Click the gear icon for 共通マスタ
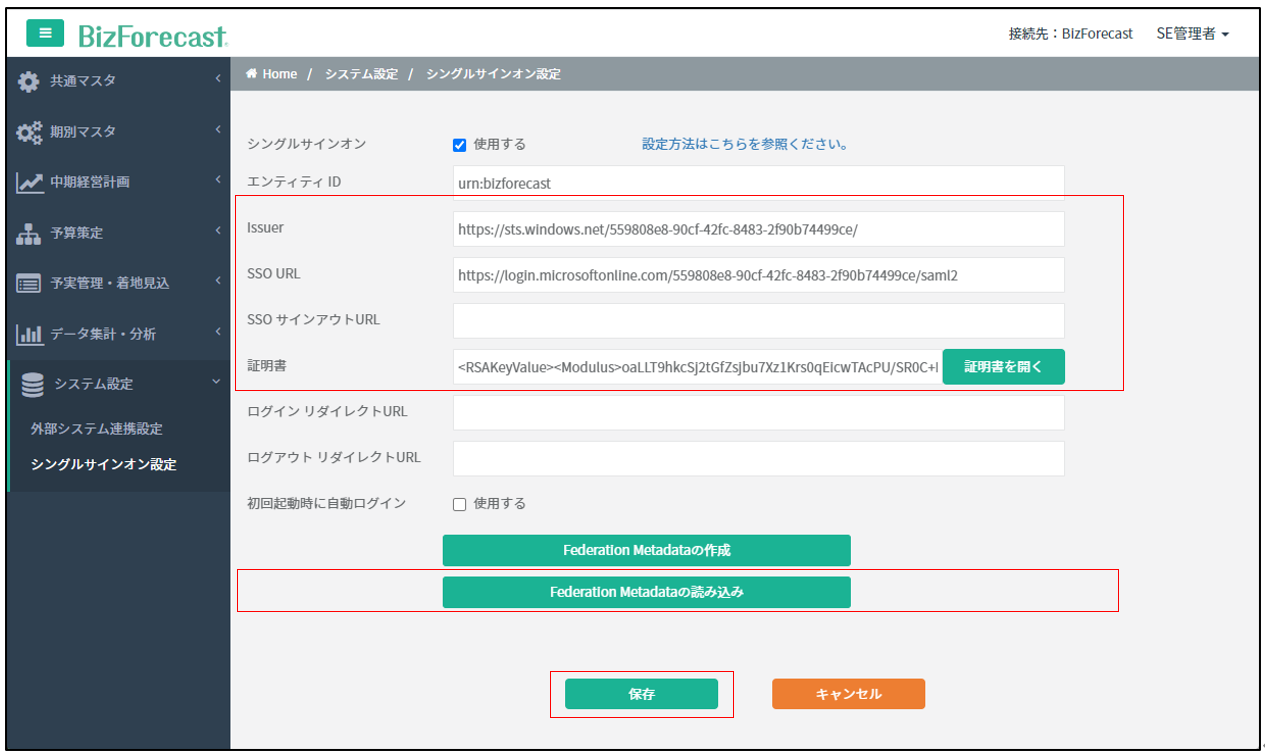This screenshot has width=1265, height=754. click(29, 81)
